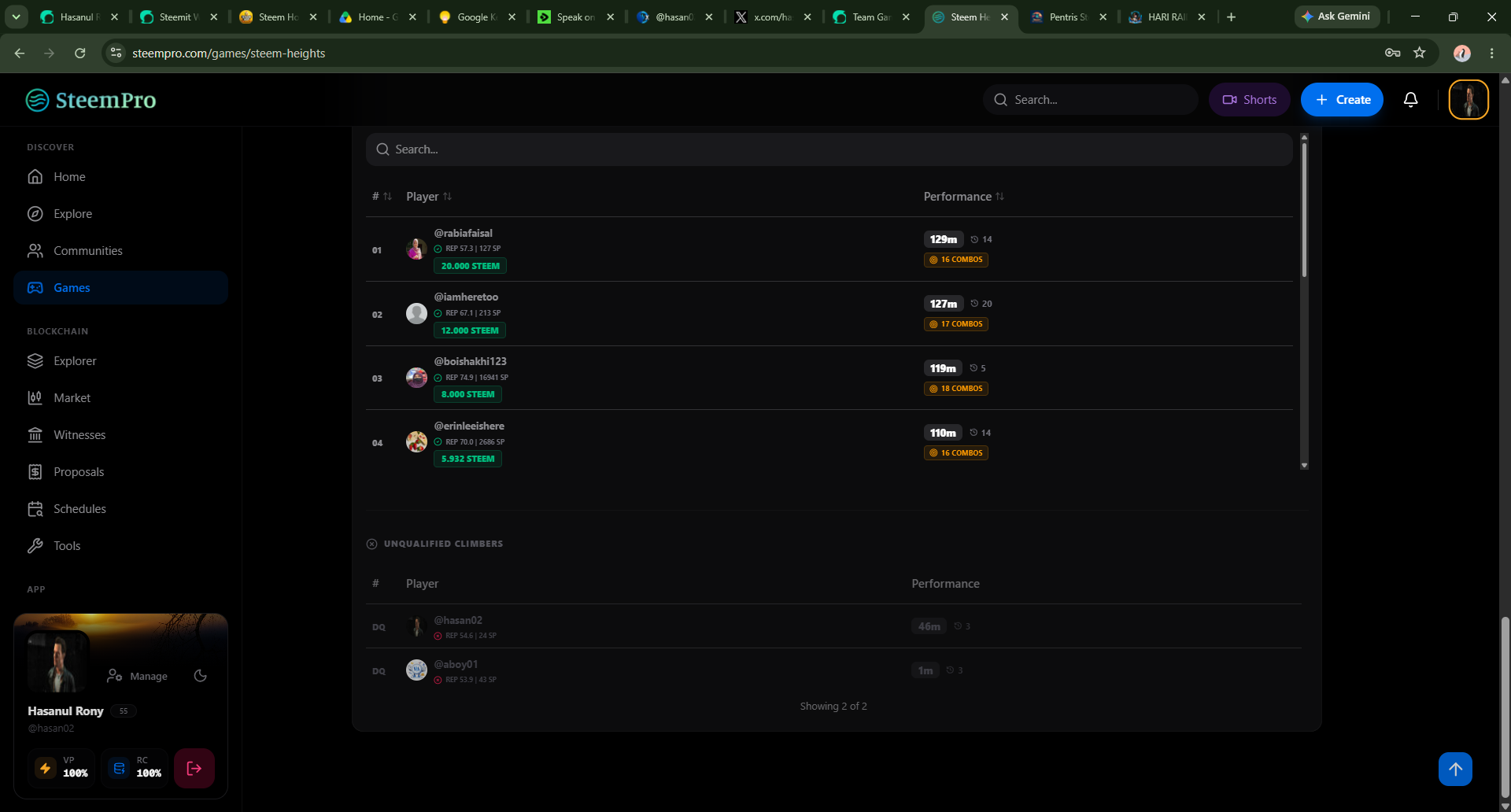Image resolution: width=1511 pixels, height=812 pixels.
Task: Open Home in sidebar
Action: [x=120, y=177]
